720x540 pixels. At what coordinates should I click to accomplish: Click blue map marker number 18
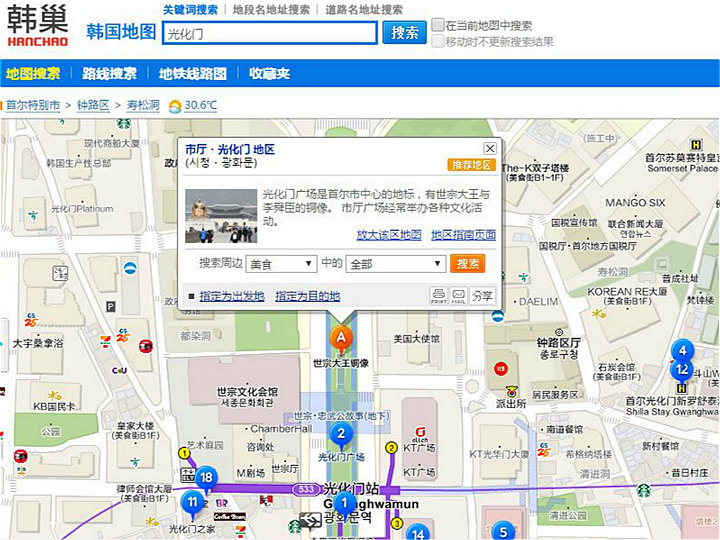206,479
